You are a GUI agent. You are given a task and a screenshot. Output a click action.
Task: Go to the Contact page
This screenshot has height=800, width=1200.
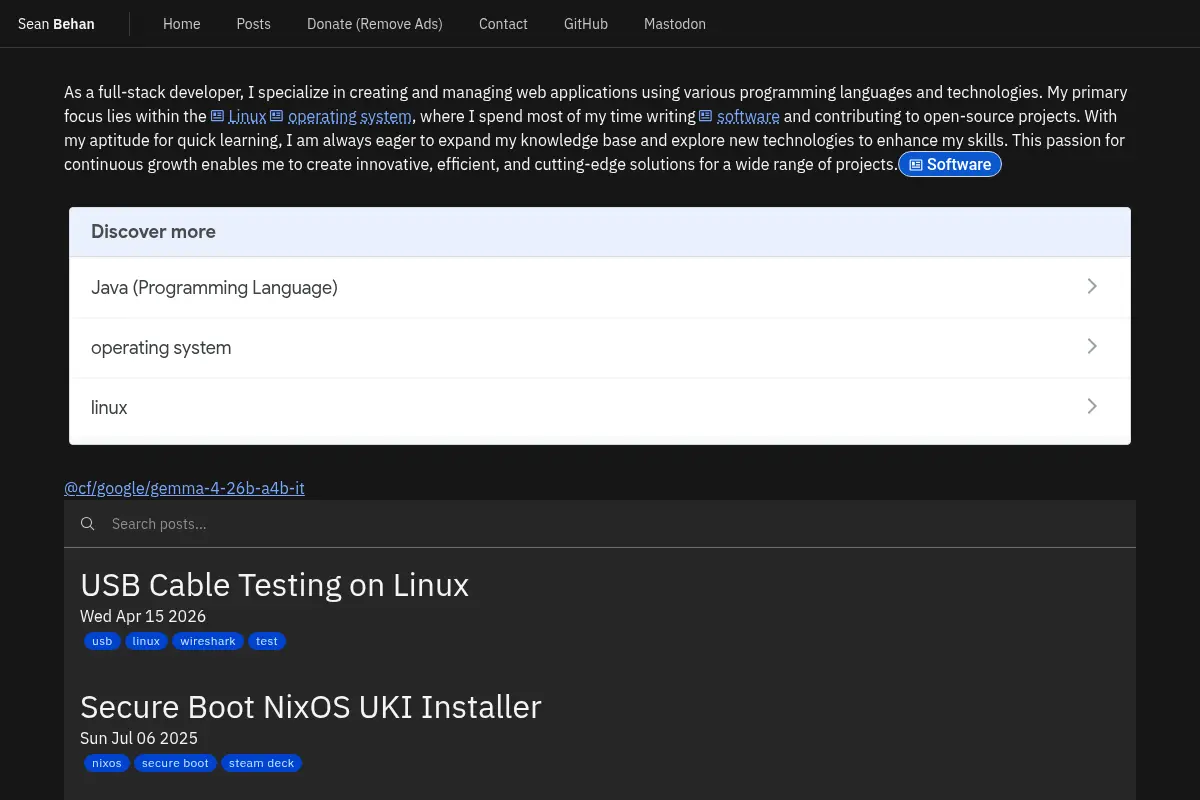click(x=503, y=24)
